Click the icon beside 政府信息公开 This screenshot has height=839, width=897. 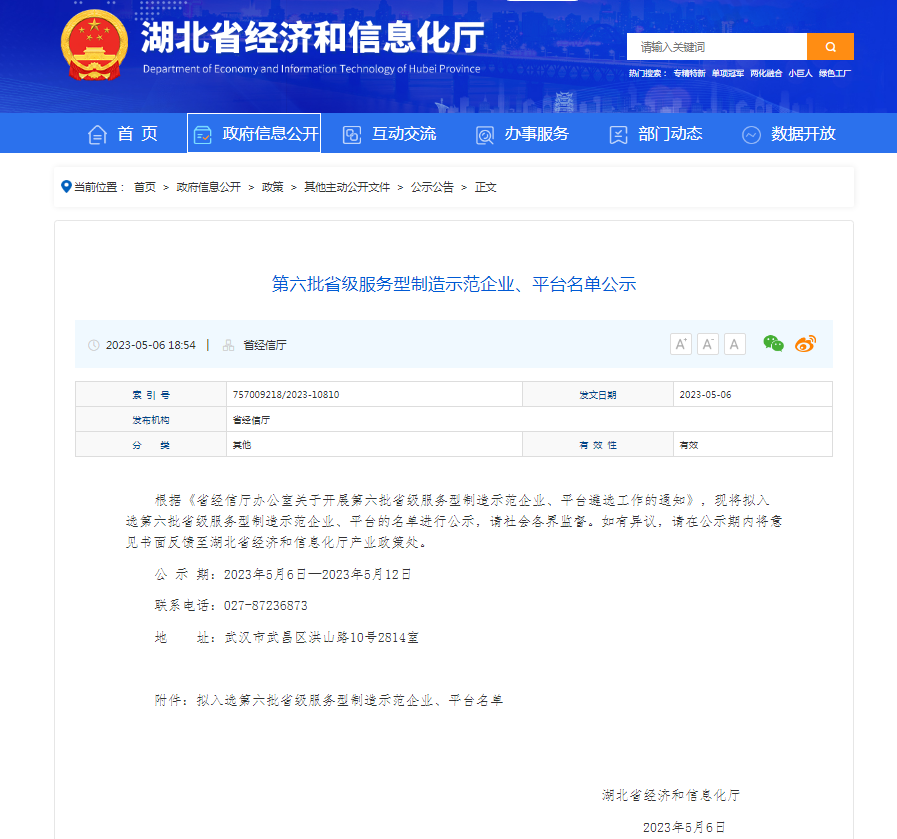click(203, 134)
